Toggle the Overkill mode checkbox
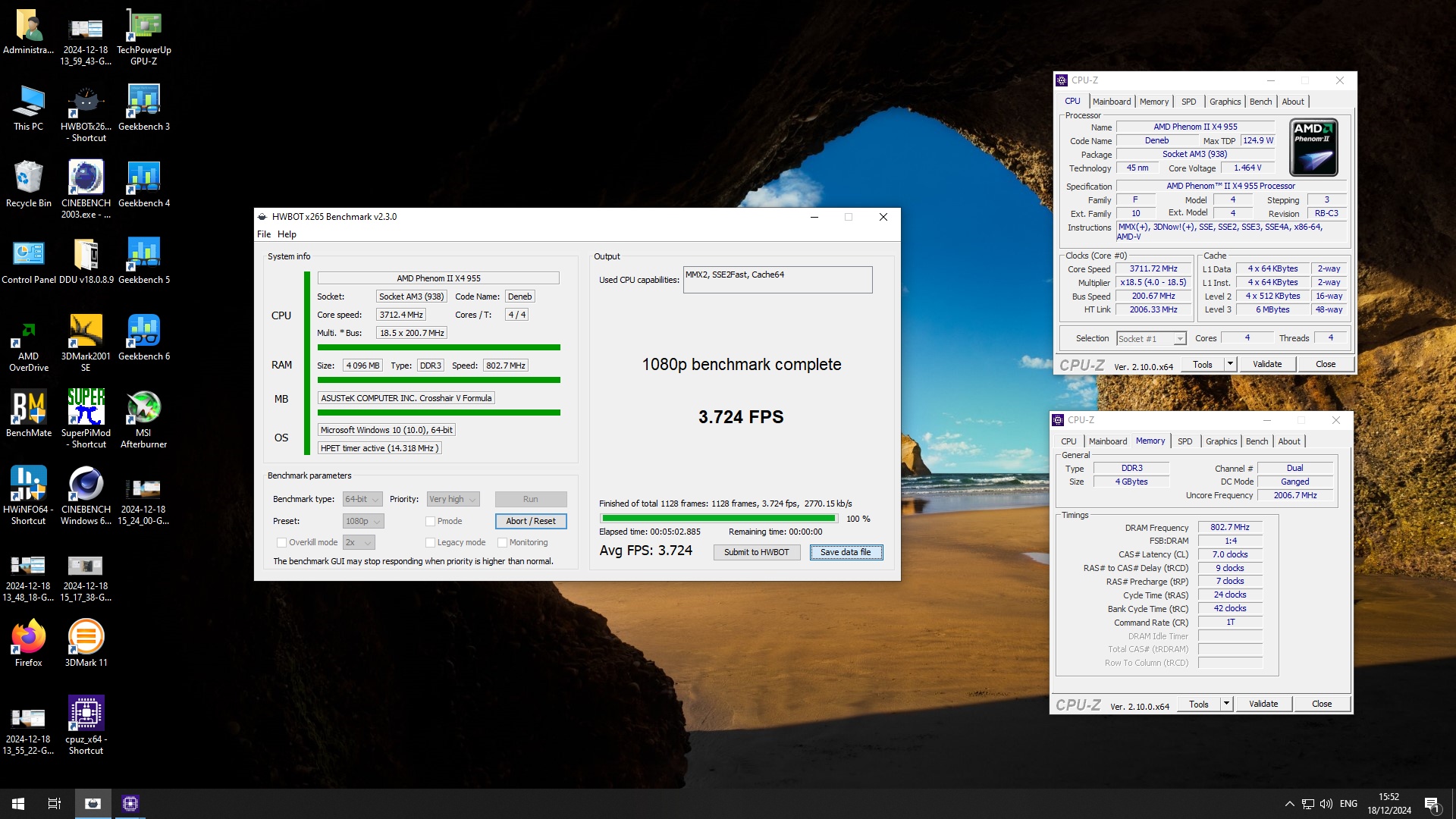1456x819 pixels. [x=281, y=542]
